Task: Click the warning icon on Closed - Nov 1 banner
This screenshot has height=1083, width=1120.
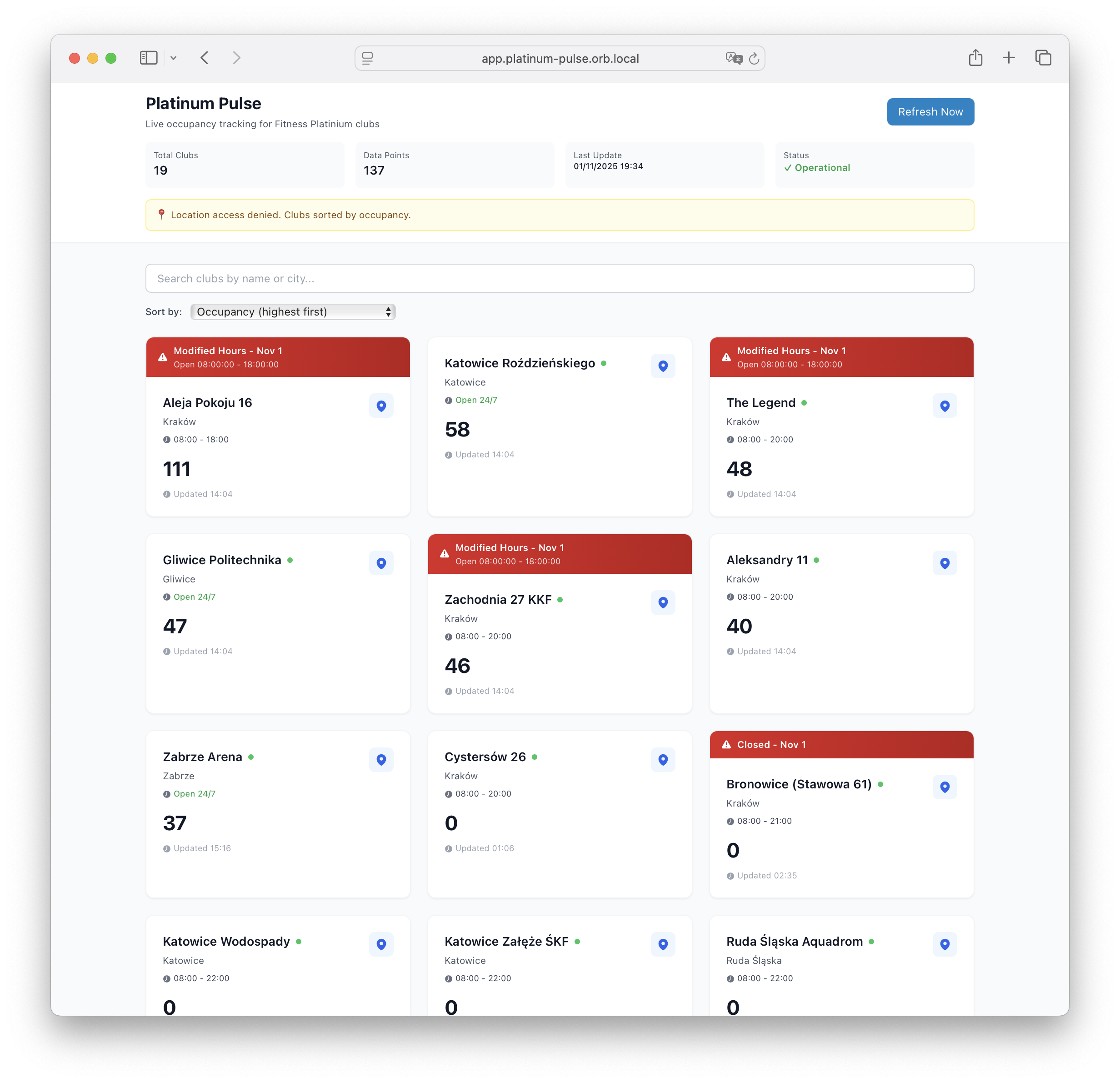Action: [726, 745]
